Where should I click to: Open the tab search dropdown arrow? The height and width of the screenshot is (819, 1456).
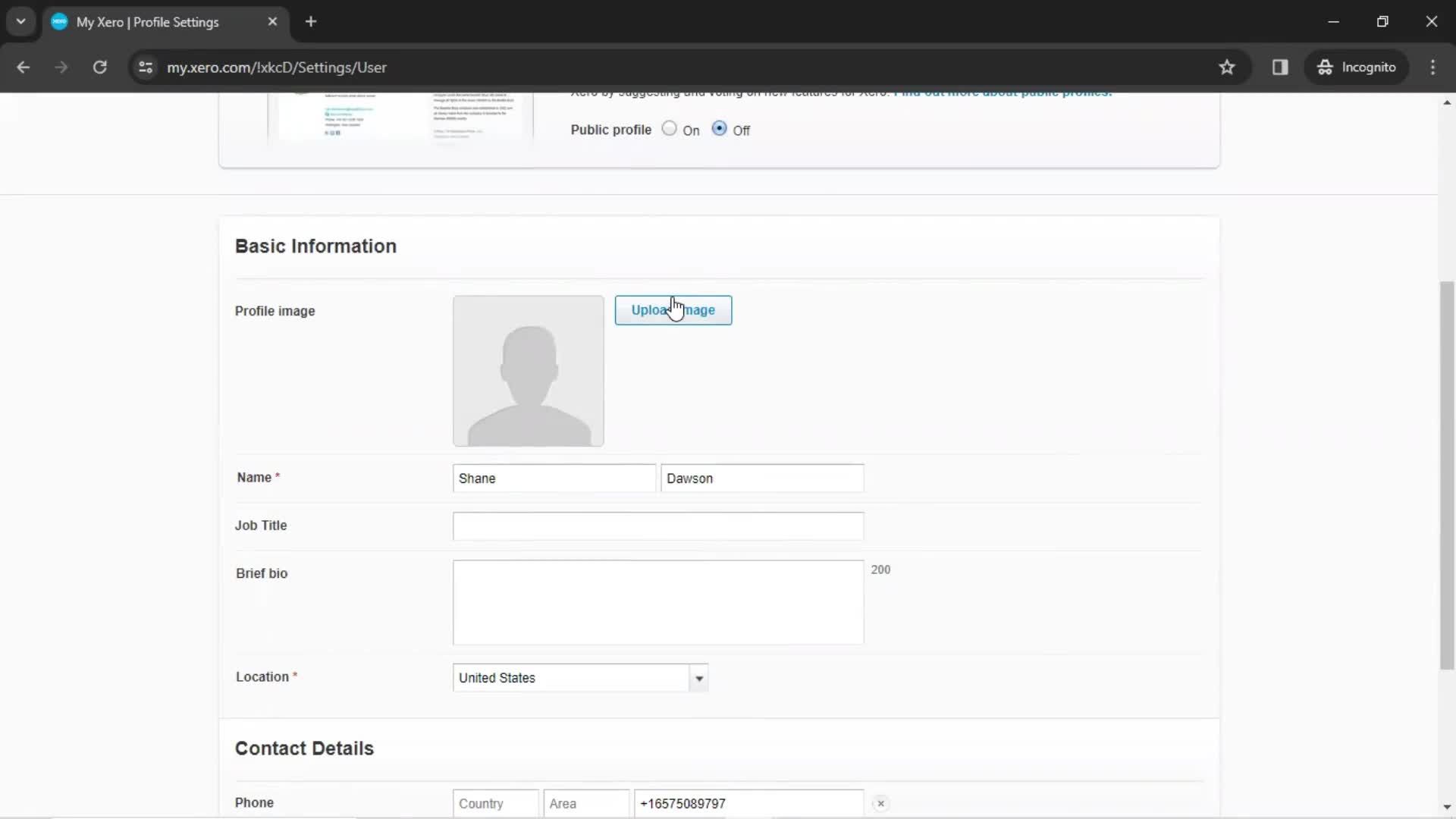20,21
